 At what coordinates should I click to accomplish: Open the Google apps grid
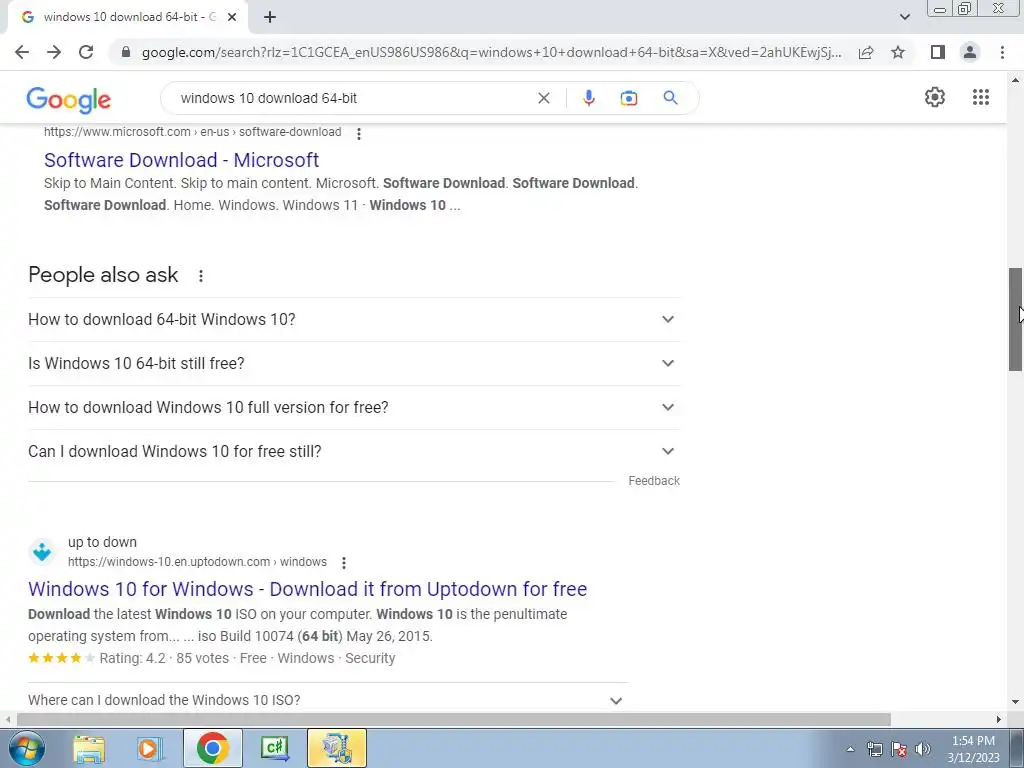click(980, 97)
